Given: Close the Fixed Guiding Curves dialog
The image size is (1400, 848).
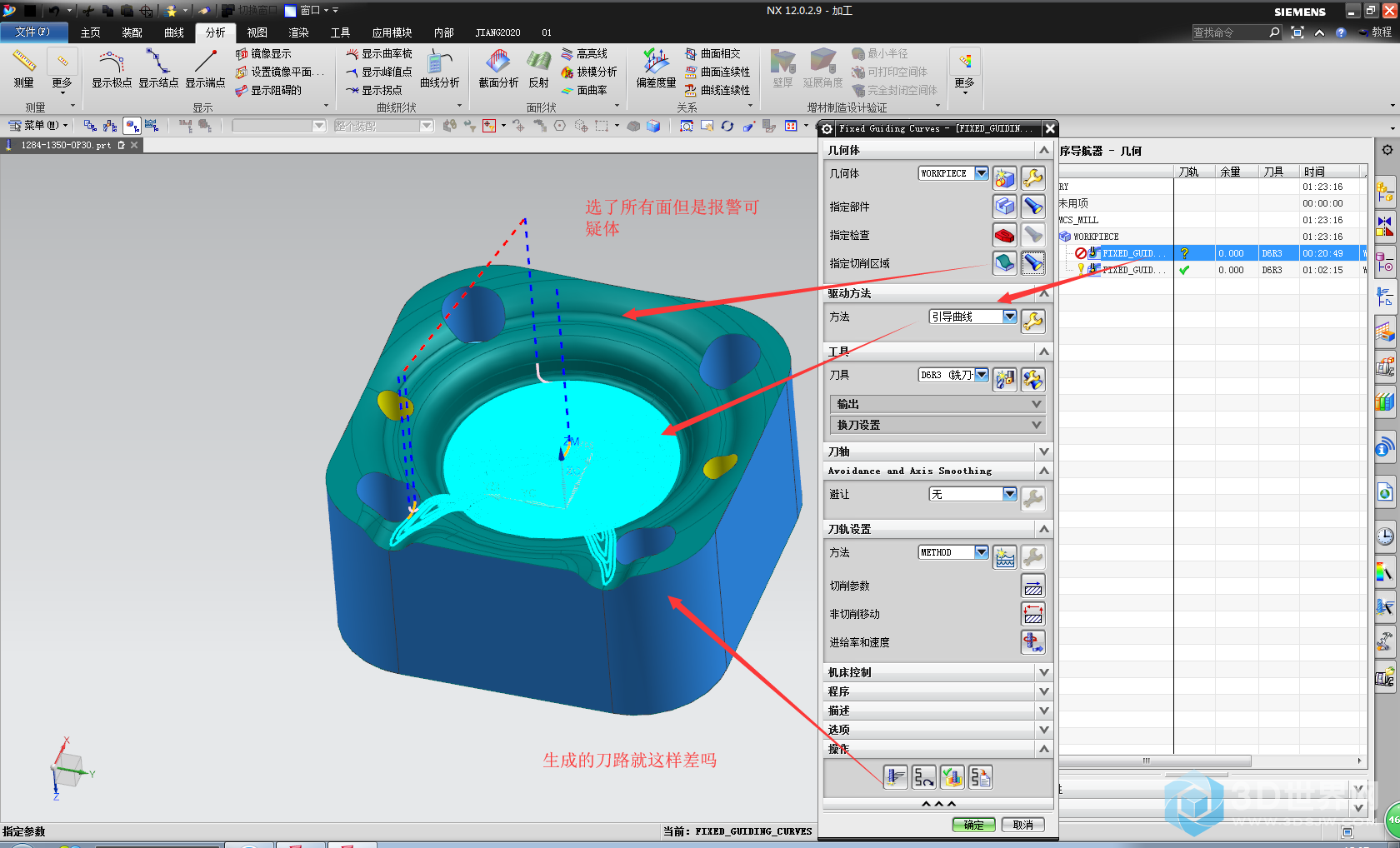Looking at the screenshot, I should (1050, 128).
